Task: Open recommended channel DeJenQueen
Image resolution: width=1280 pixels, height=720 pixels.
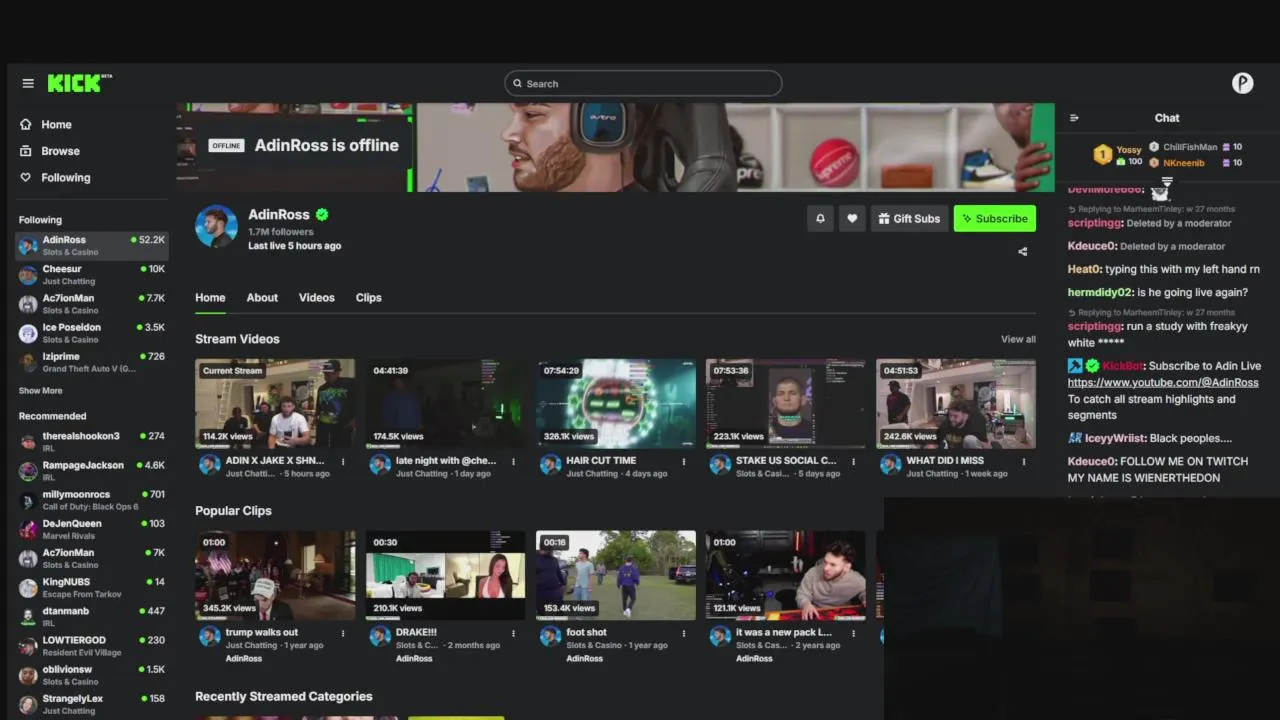Action: coord(91,529)
